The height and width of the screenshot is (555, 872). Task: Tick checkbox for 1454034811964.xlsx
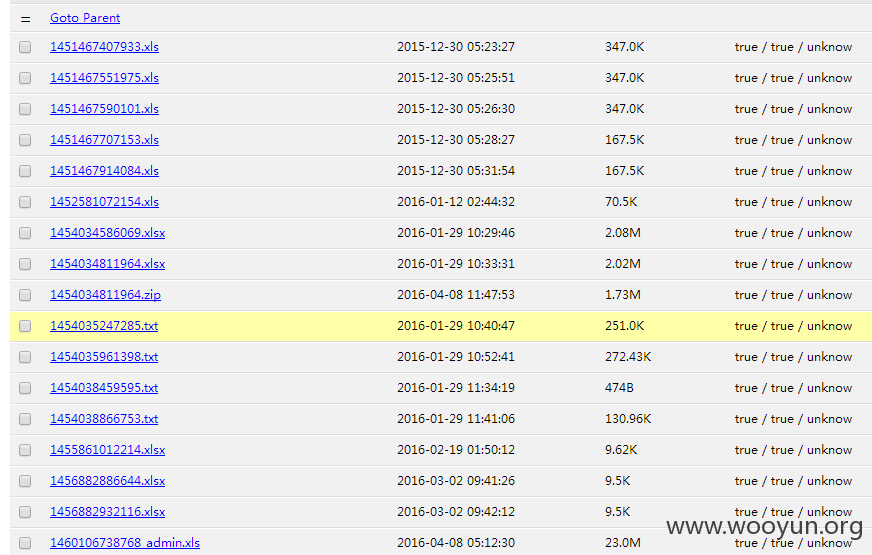tap(25, 264)
